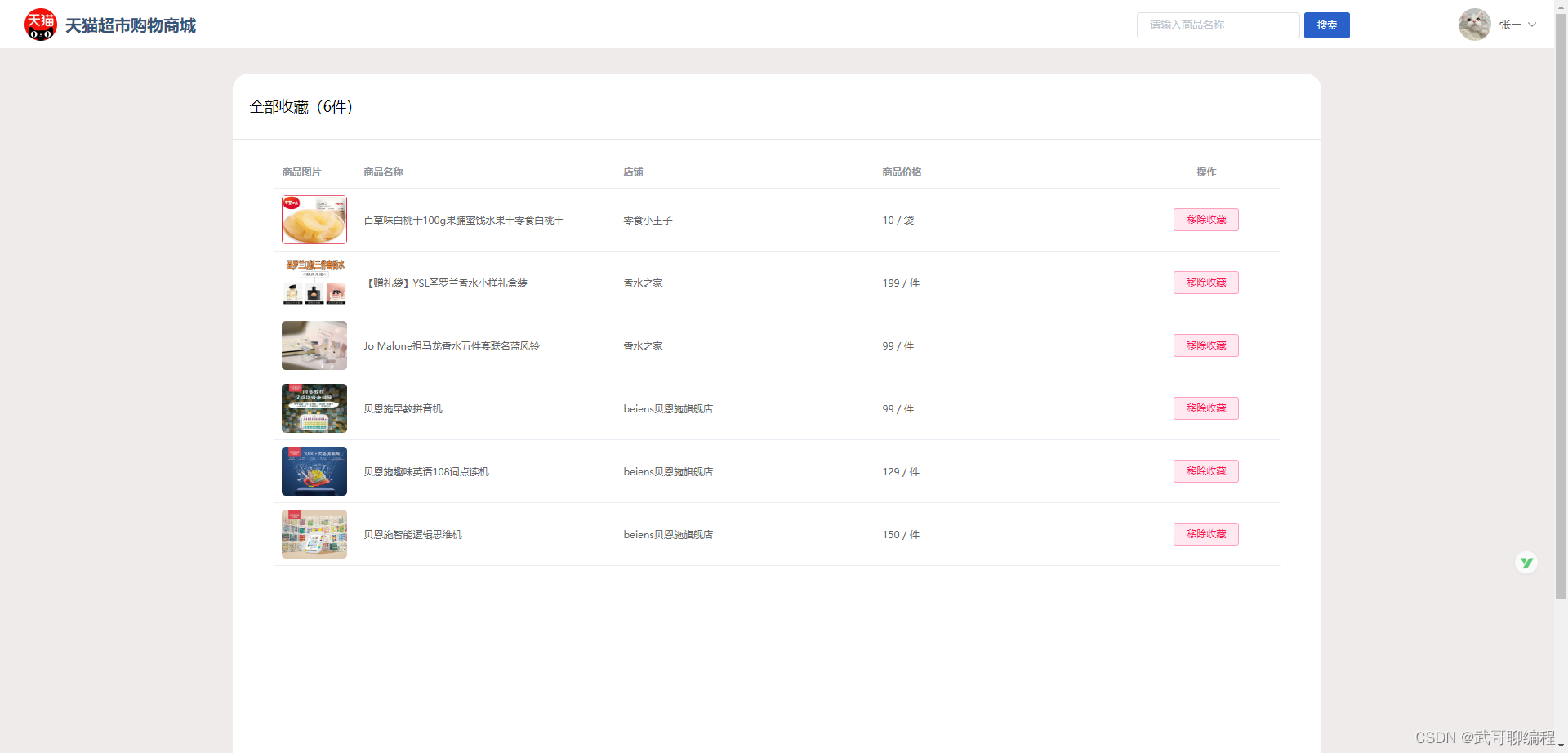Remove Jo Malone祖马龙香水套装 from favorites
The image size is (1568, 753).
(x=1205, y=345)
